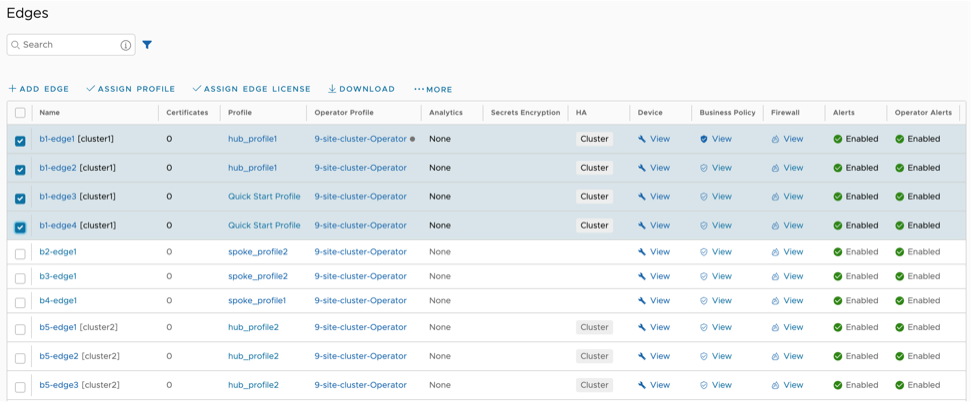Screen dimensions: 972x408
Task: Click the Download button
Action: pos(361,89)
